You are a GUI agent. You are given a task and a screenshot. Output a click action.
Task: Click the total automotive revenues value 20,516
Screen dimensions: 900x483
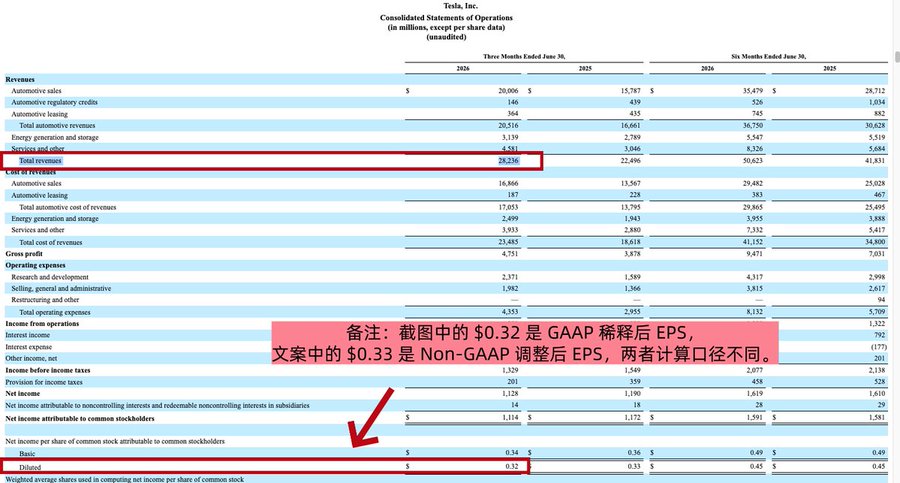tap(509, 125)
